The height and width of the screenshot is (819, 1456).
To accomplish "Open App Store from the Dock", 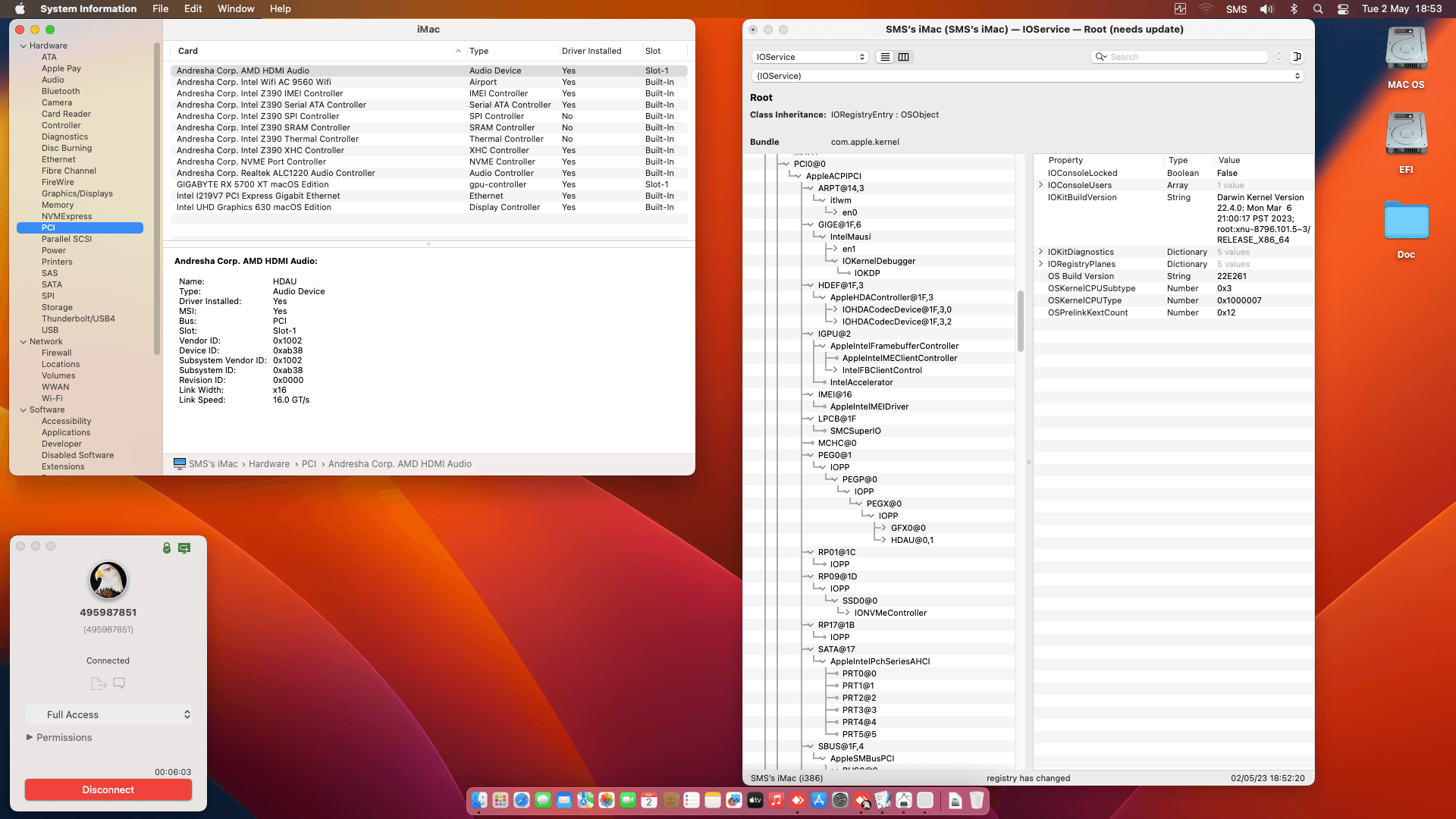I will point(819,800).
